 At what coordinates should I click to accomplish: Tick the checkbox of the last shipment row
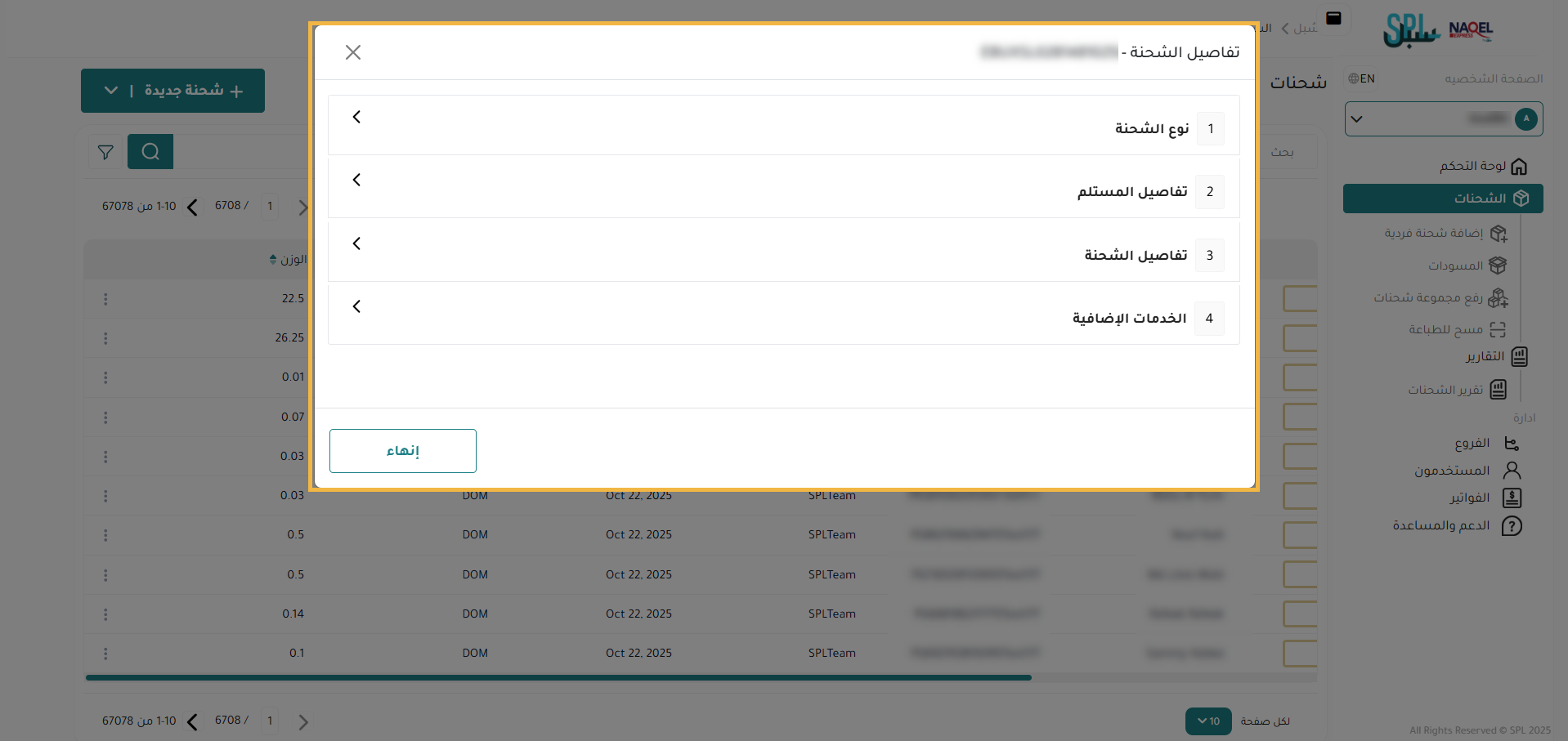(x=1299, y=654)
